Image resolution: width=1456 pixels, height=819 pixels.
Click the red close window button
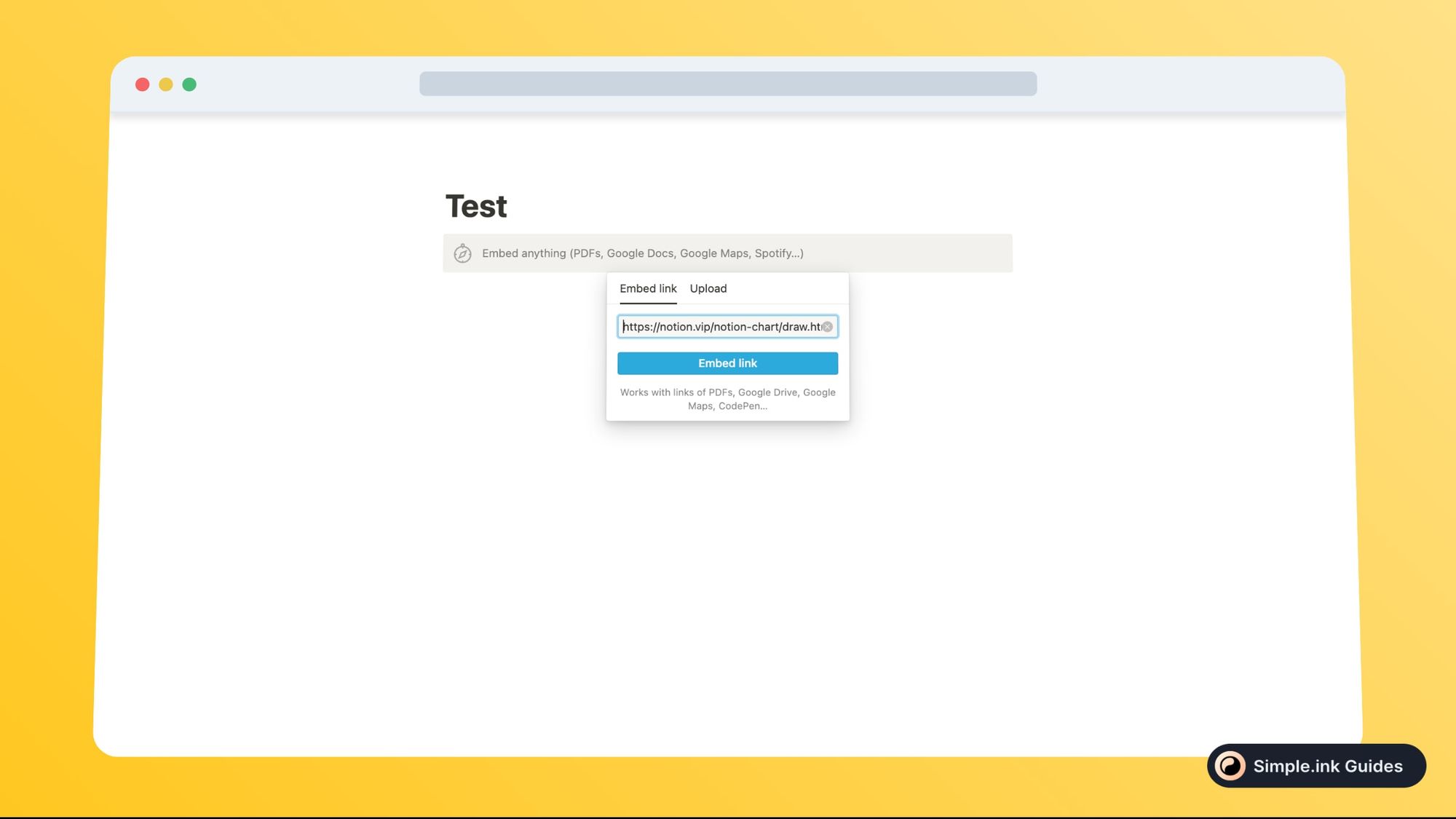pyautogui.click(x=143, y=84)
